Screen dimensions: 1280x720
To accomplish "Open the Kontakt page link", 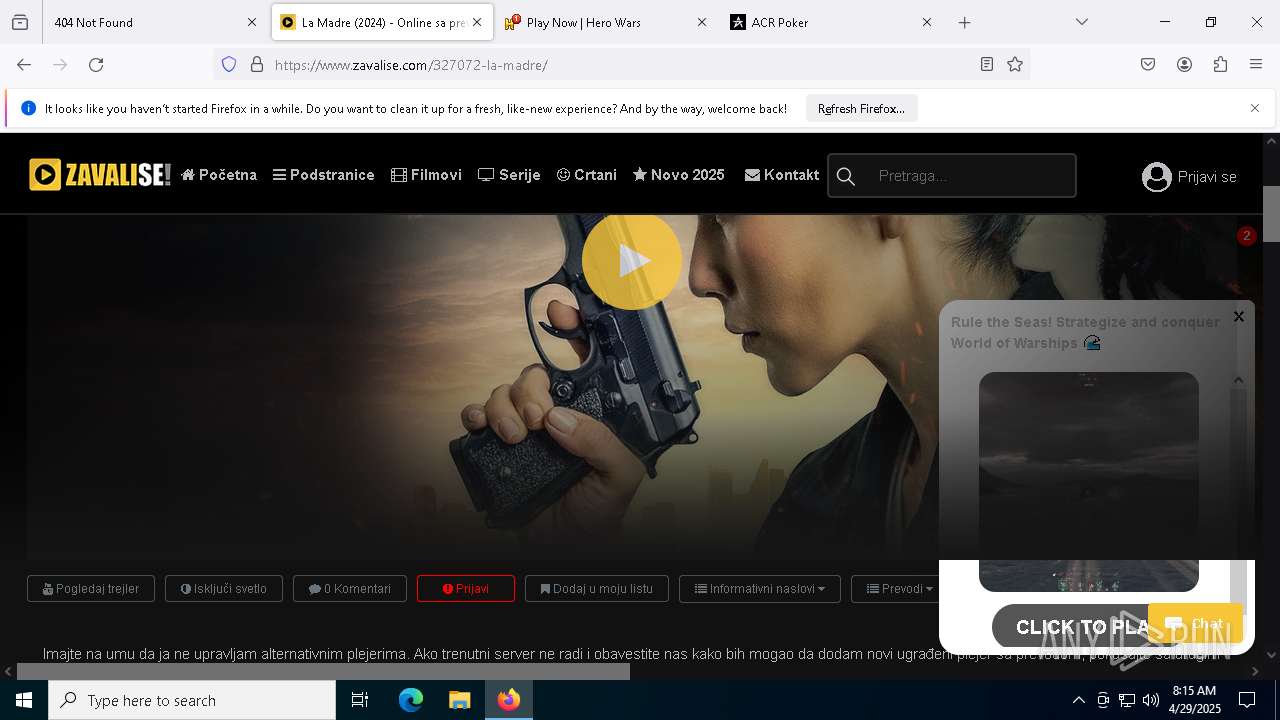I will point(782,175).
